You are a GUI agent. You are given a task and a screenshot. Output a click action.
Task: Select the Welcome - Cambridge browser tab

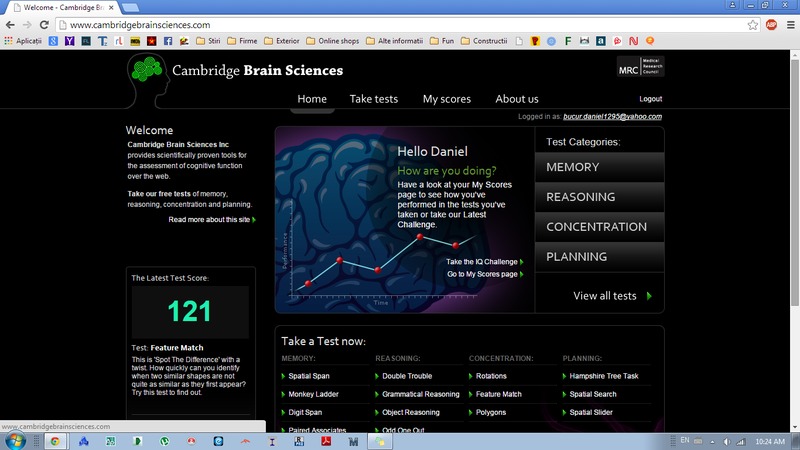pyautogui.click(x=63, y=8)
